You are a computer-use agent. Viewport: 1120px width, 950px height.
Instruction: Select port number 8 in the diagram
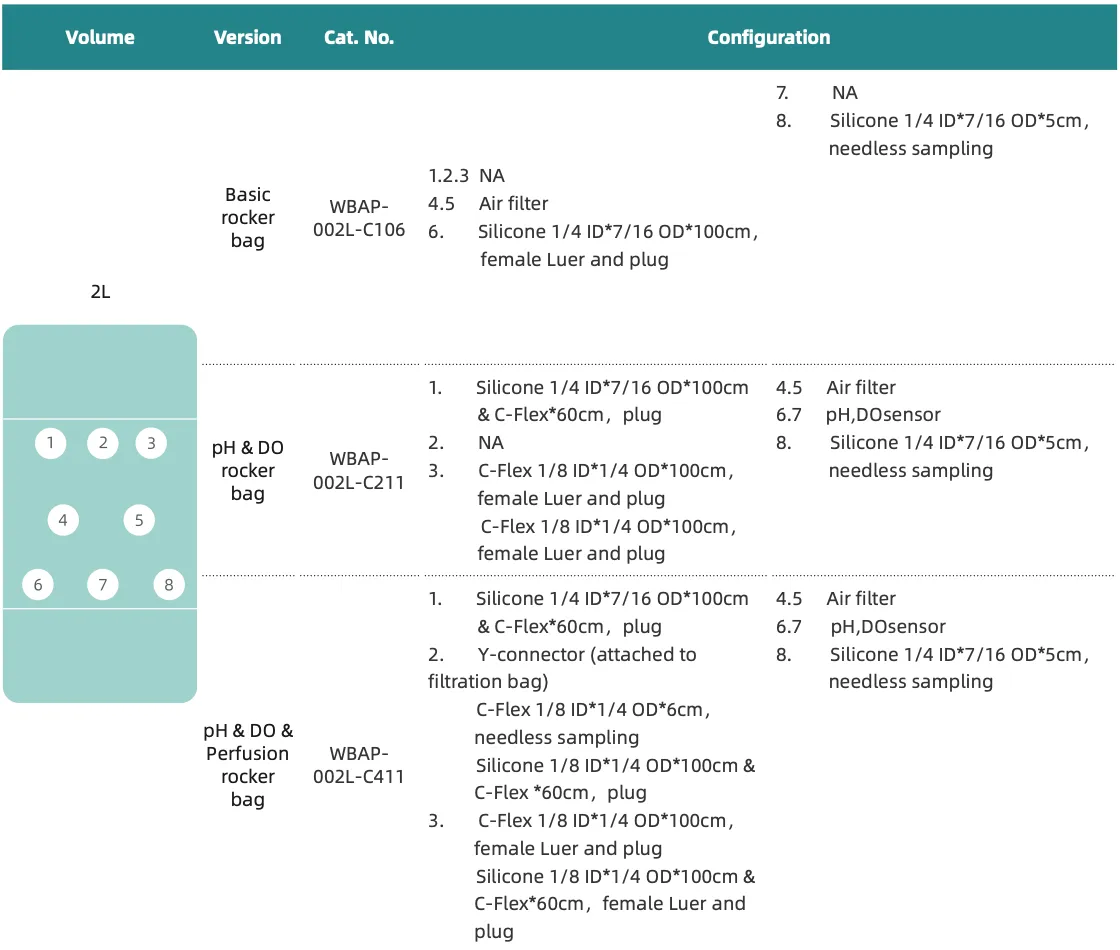(169, 585)
